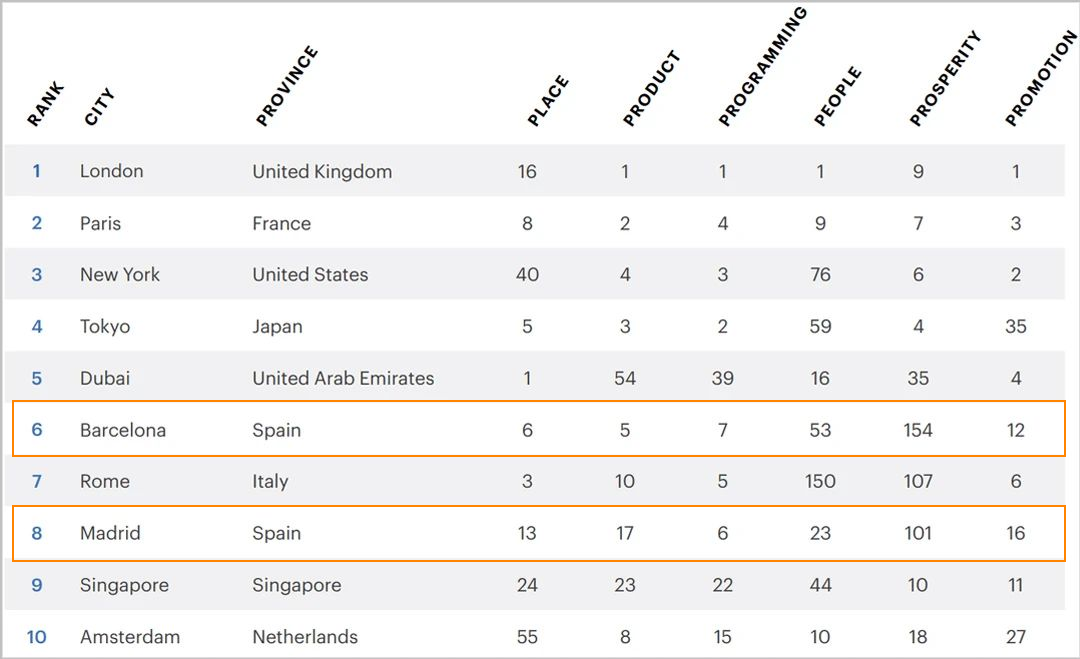This screenshot has height=659, width=1080.
Task: Select the PROGRAMMING column header
Action: 762,67
